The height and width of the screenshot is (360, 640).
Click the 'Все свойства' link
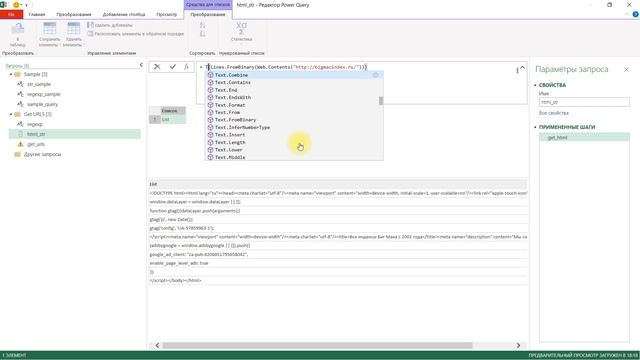coord(553,113)
